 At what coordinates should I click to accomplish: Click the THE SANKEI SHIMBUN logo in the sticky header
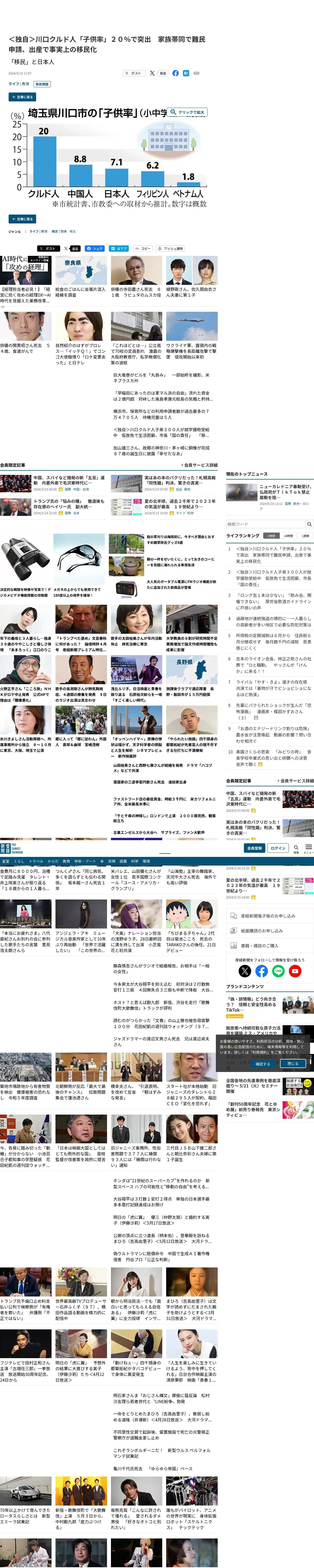click(12, 849)
